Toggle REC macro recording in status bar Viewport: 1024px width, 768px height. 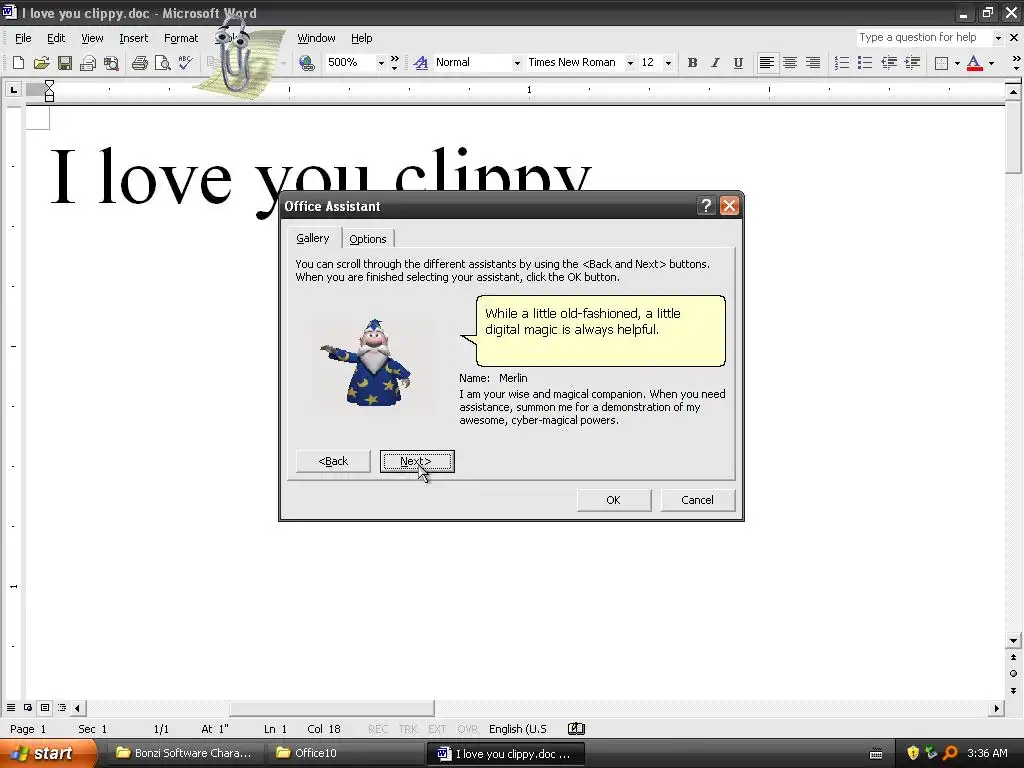coord(377,729)
